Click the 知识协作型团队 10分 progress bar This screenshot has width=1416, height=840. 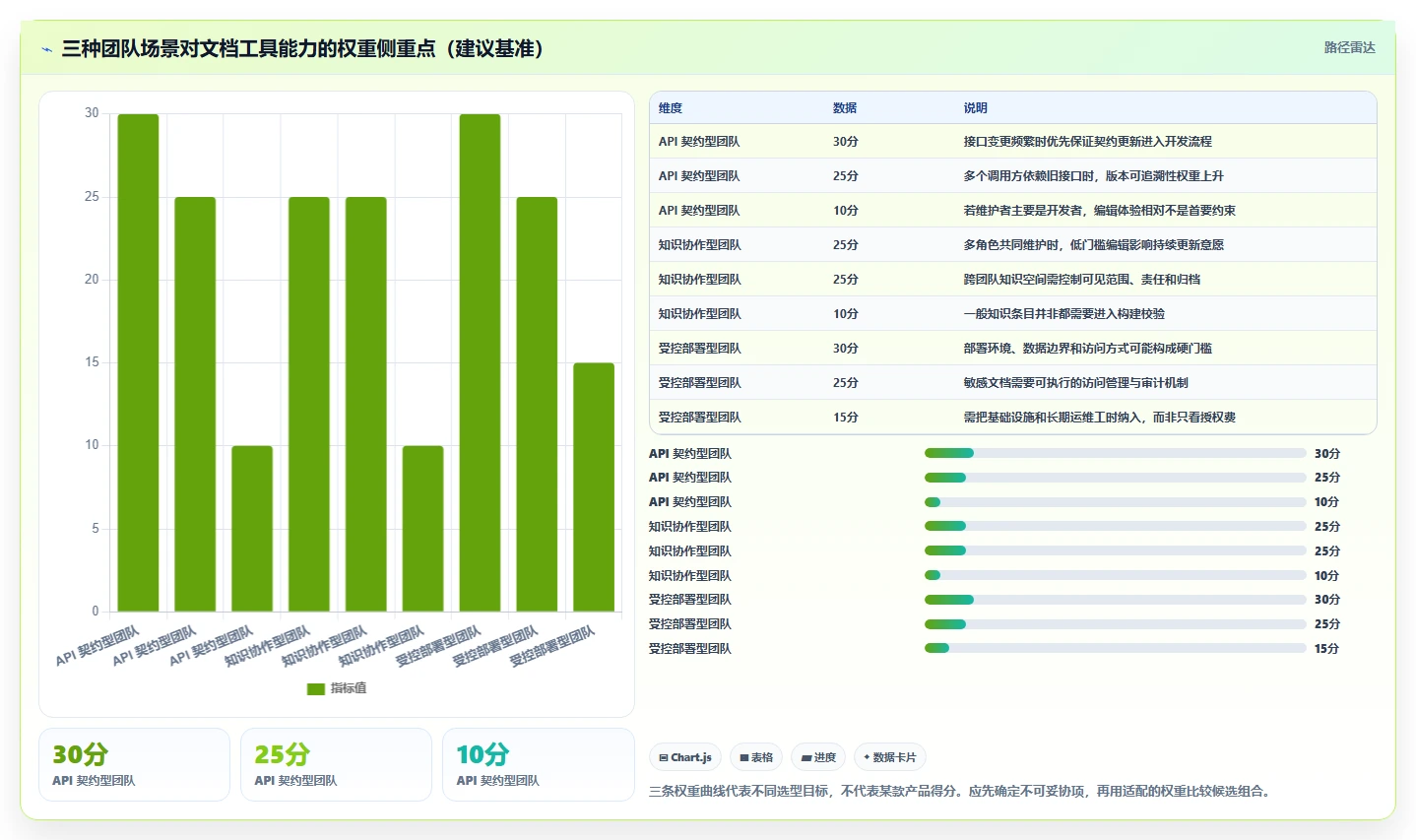[x=1115, y=575]
